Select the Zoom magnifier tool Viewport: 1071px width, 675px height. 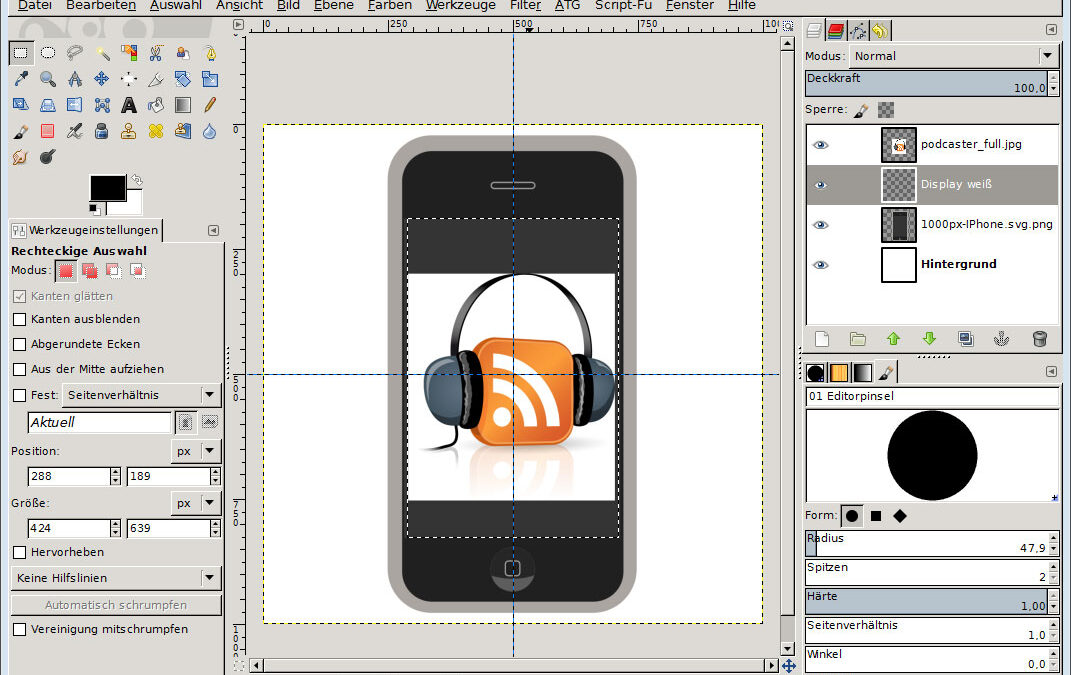tap(48, 79)
